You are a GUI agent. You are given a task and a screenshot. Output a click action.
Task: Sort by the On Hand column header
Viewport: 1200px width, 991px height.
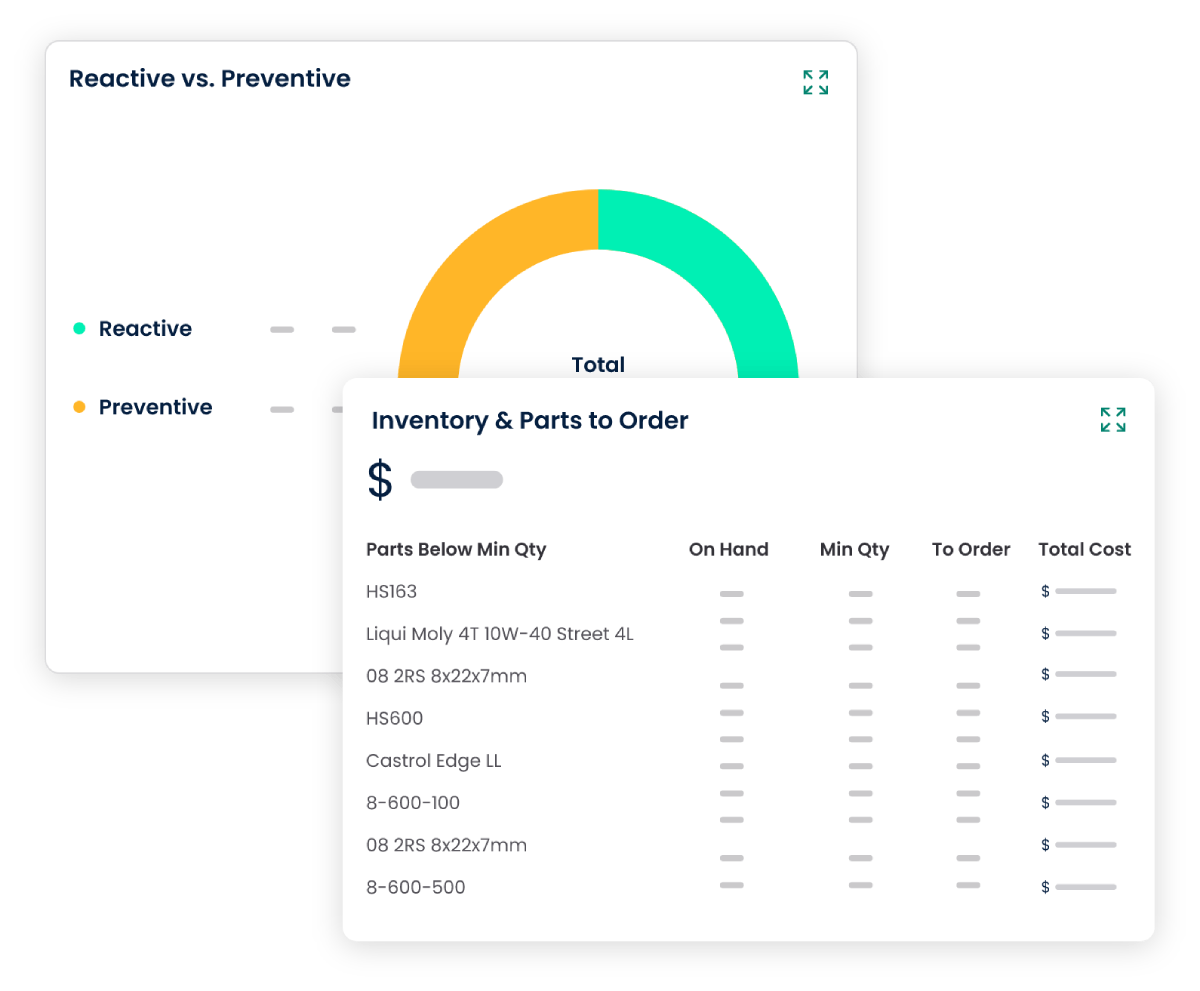coord(728,549)
